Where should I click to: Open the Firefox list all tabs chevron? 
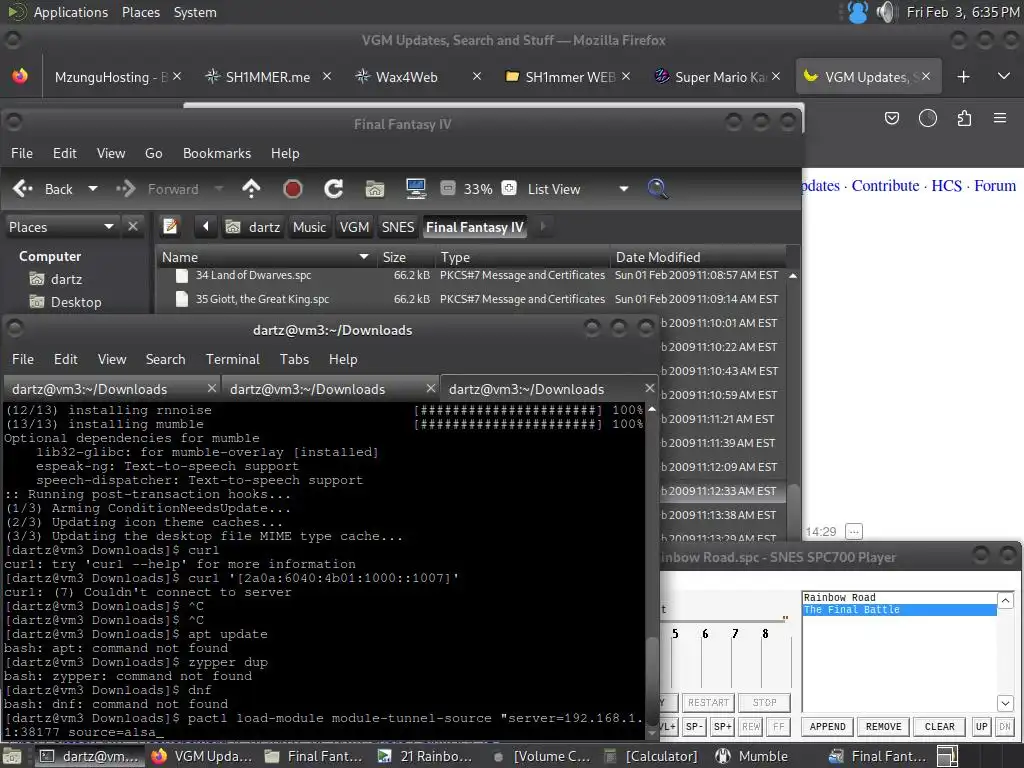tap(1004, 76)
